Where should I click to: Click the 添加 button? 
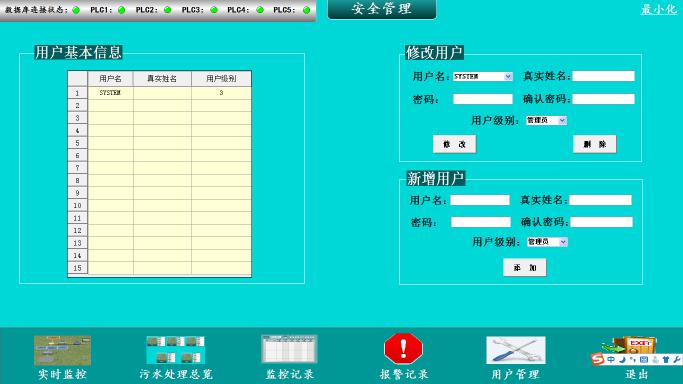tap(524, 267)
